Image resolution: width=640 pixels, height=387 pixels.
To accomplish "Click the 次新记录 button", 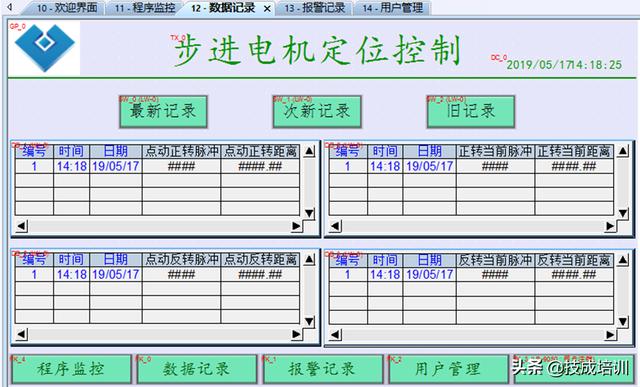I will coord(317,112).
